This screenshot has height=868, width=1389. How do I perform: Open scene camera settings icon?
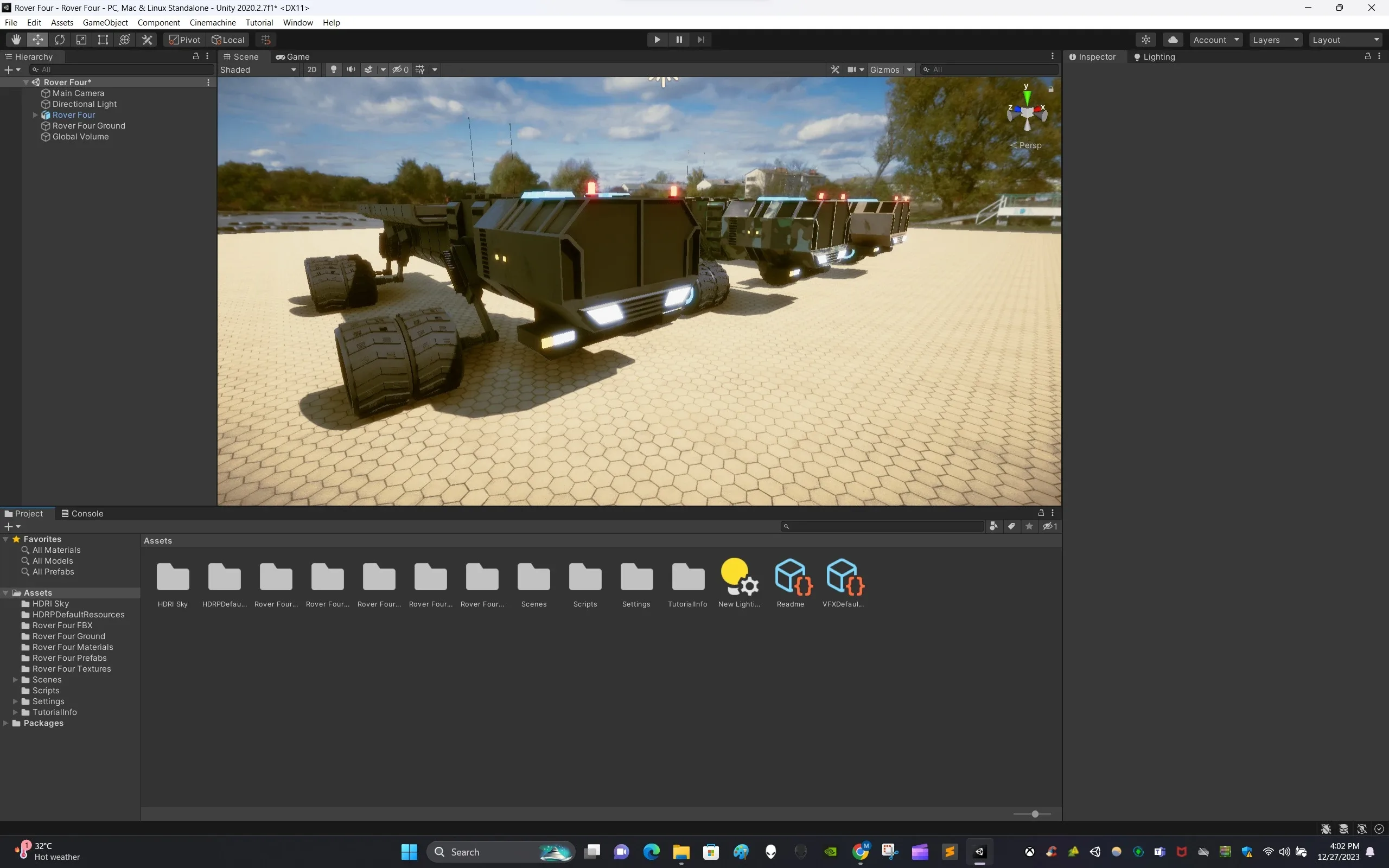852,69
